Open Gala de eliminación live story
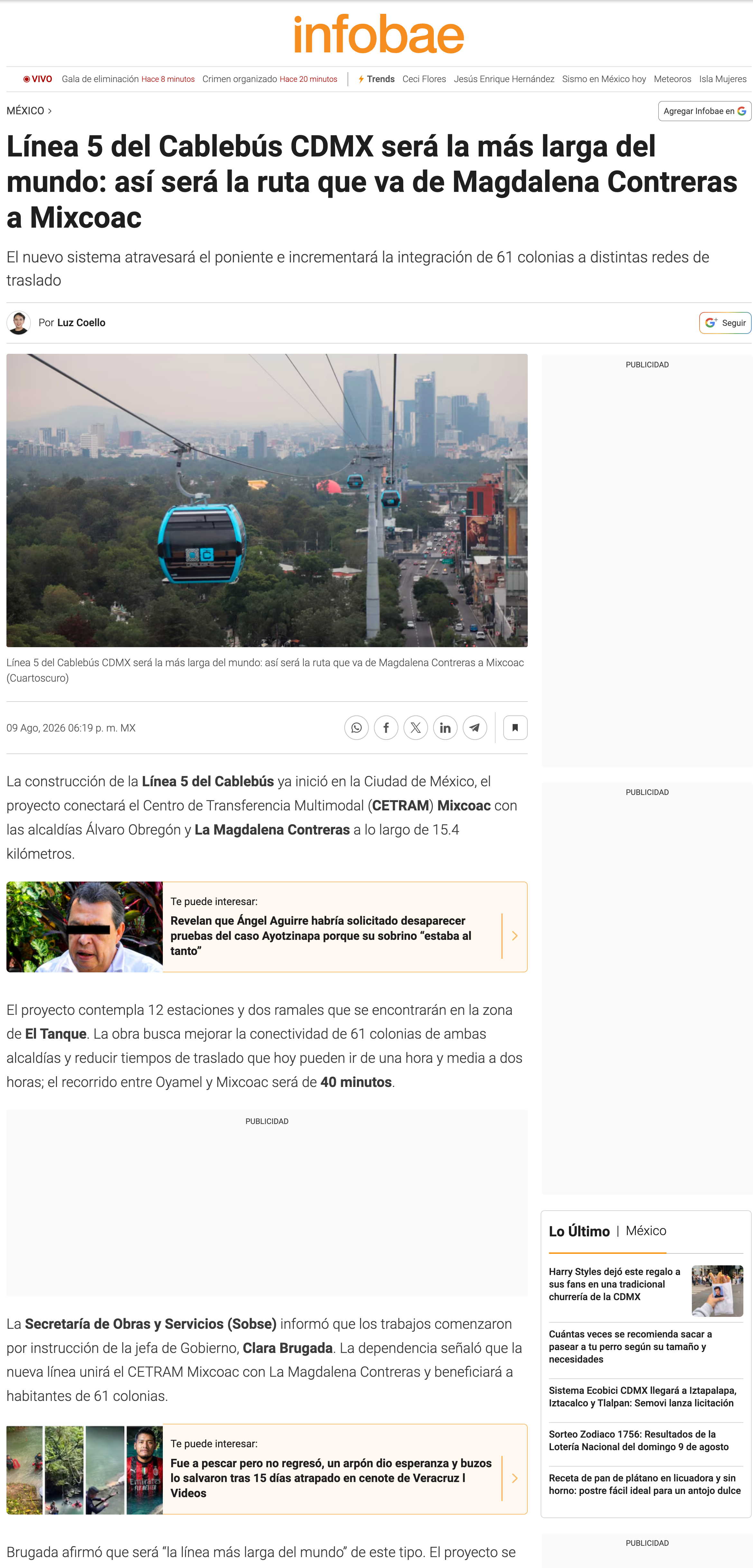Viewport: 753px width, 1568px height. coord(128,79)
